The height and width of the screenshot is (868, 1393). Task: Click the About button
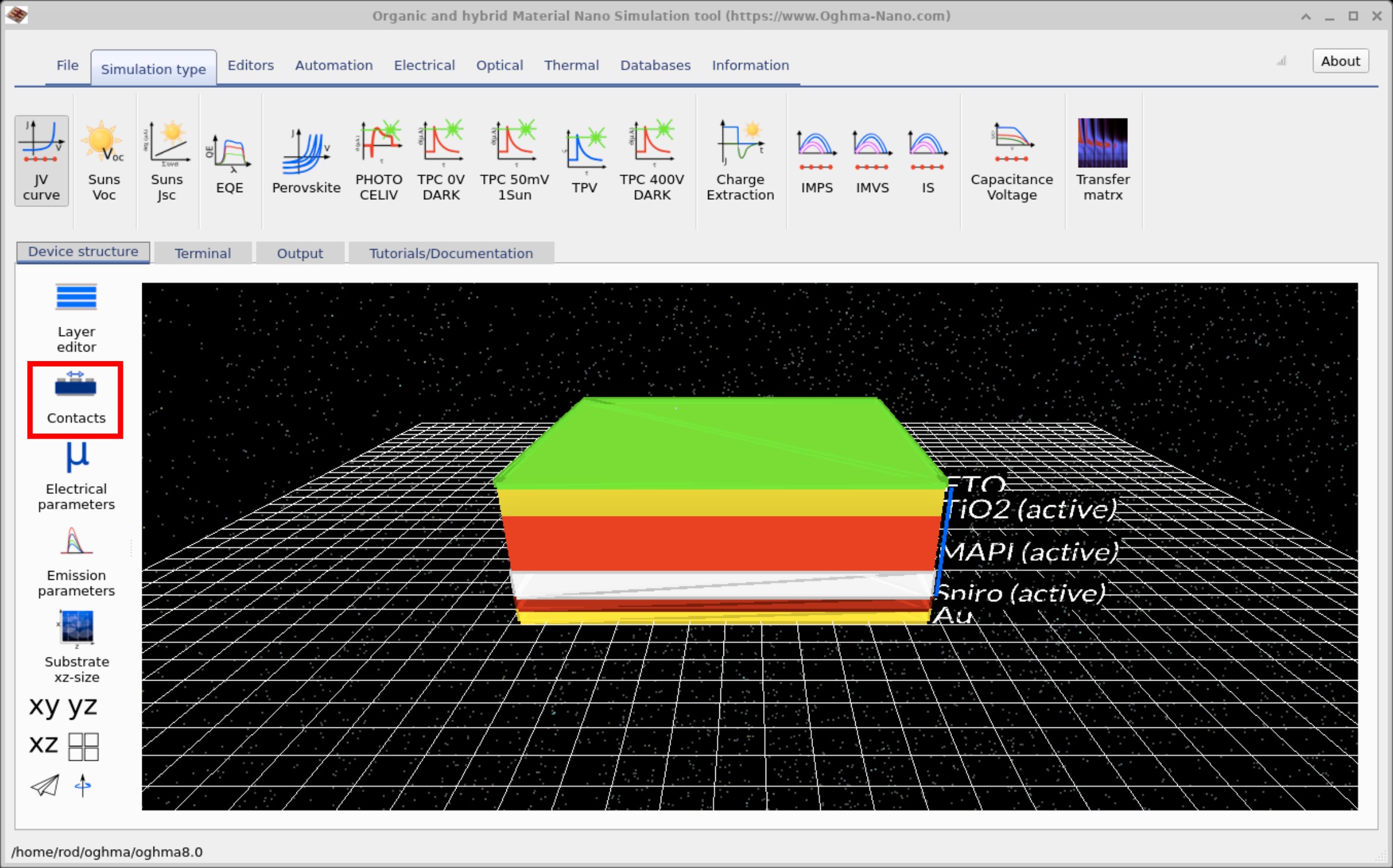point(1340,60)
